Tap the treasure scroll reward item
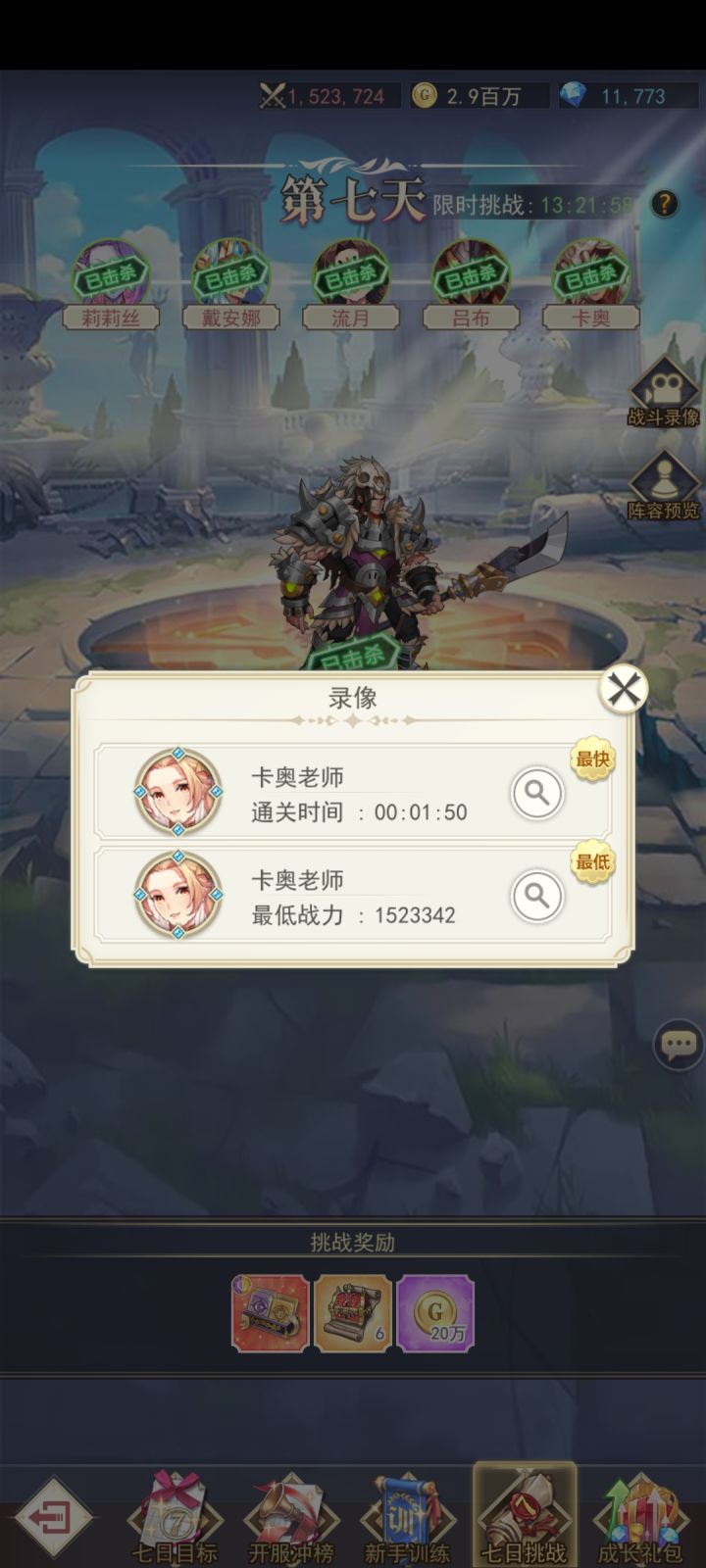Viewport: 706px width, 1568px height. (x=353, y=1313)
